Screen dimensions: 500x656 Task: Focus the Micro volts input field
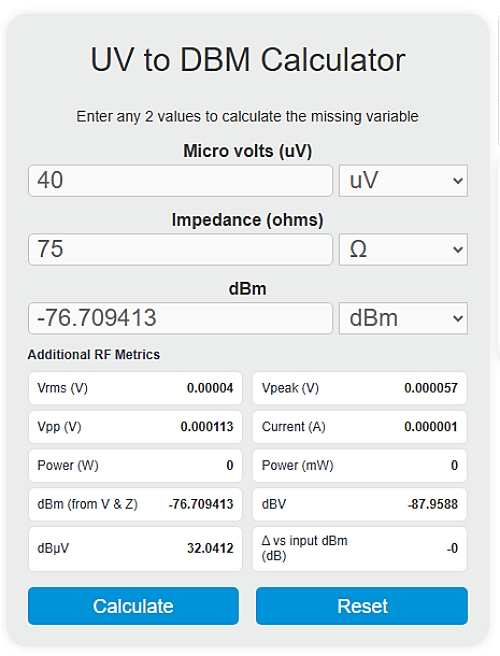pyautogui.click(x=180, y=181)
